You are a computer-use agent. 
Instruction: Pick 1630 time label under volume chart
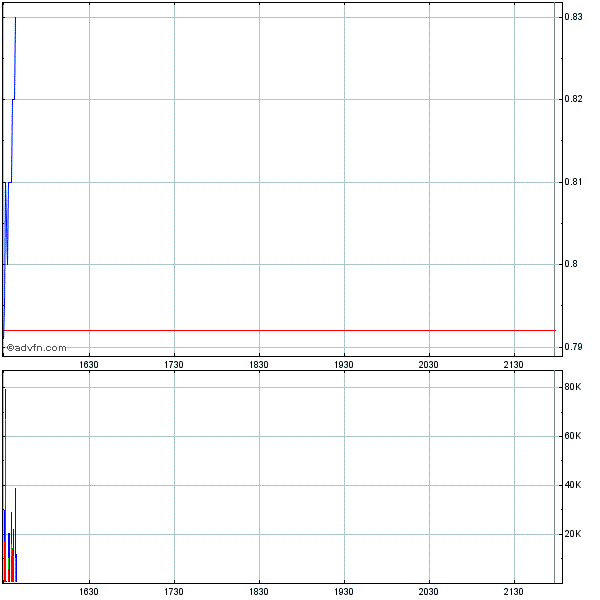(89, 592)
